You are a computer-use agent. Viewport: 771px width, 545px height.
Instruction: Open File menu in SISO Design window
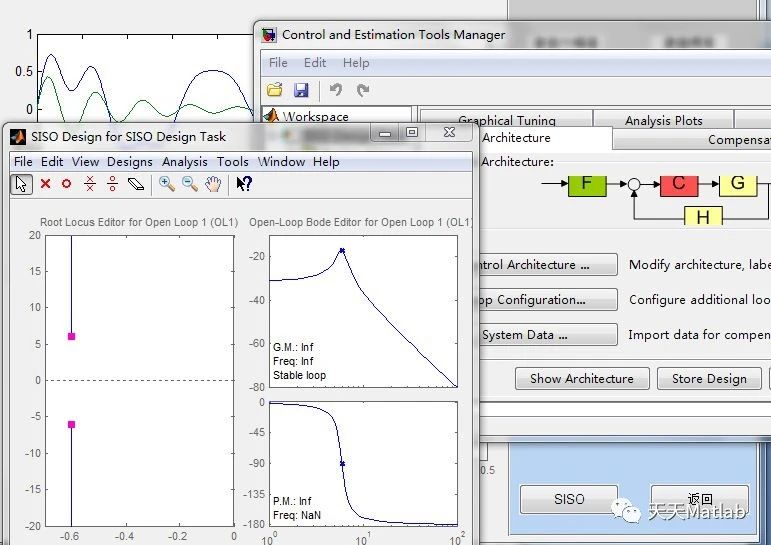[23, 162]
